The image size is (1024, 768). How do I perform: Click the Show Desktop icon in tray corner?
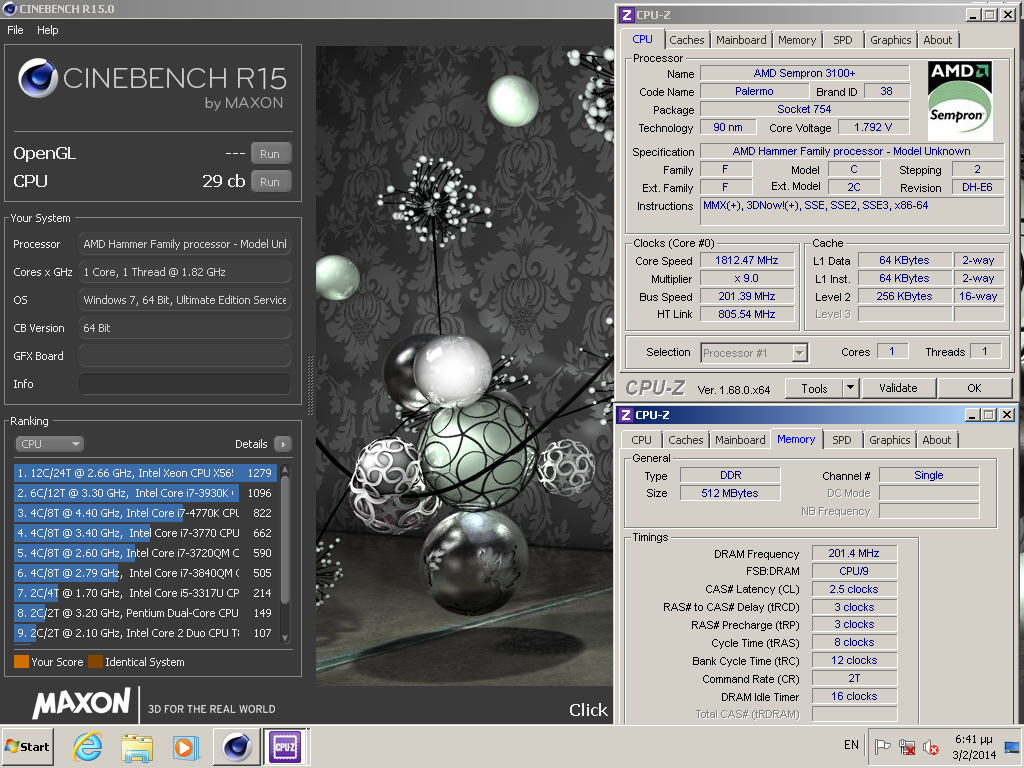click(x=1013, y=746)
